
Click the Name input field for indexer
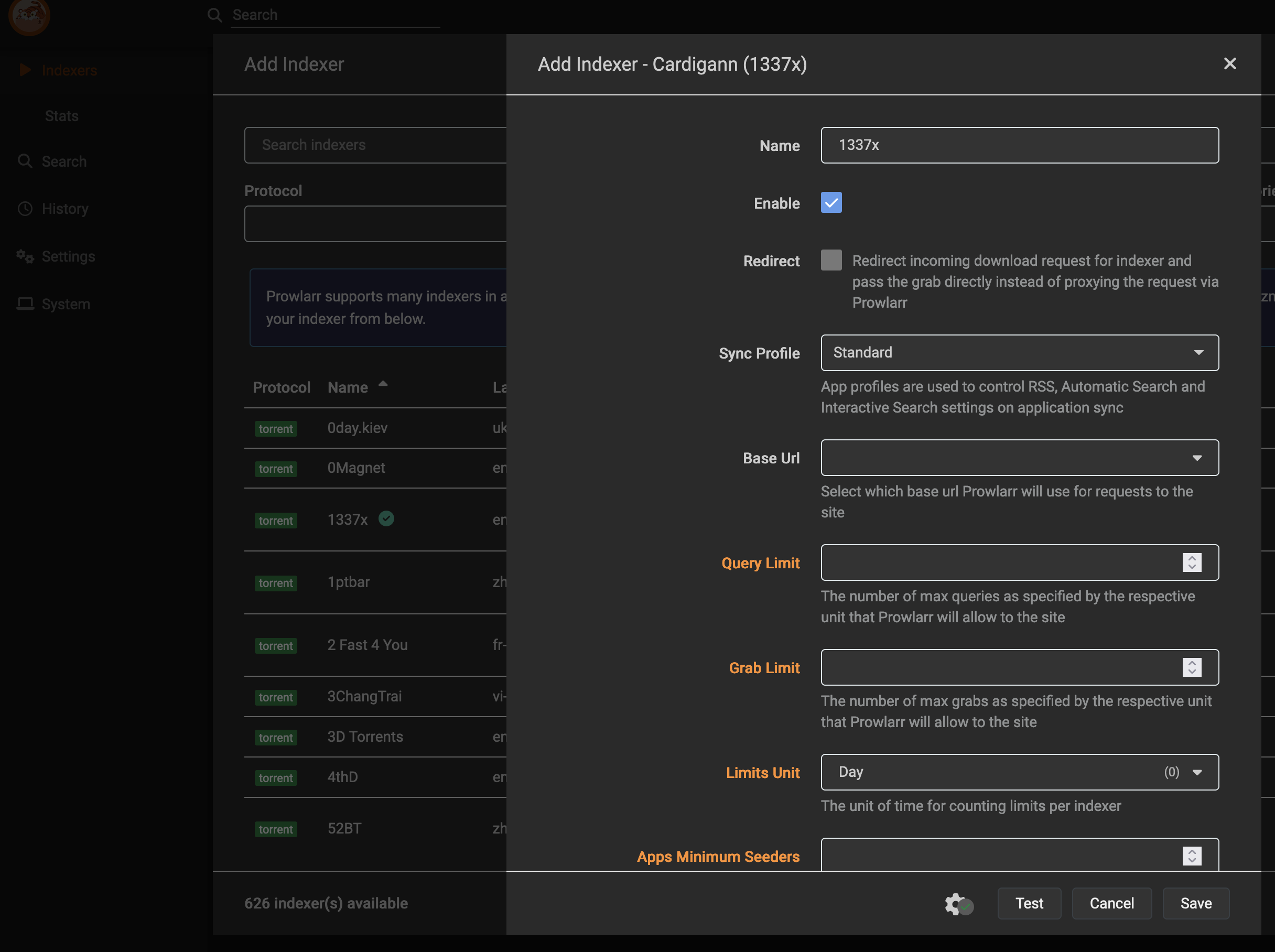pos(1019,144)
